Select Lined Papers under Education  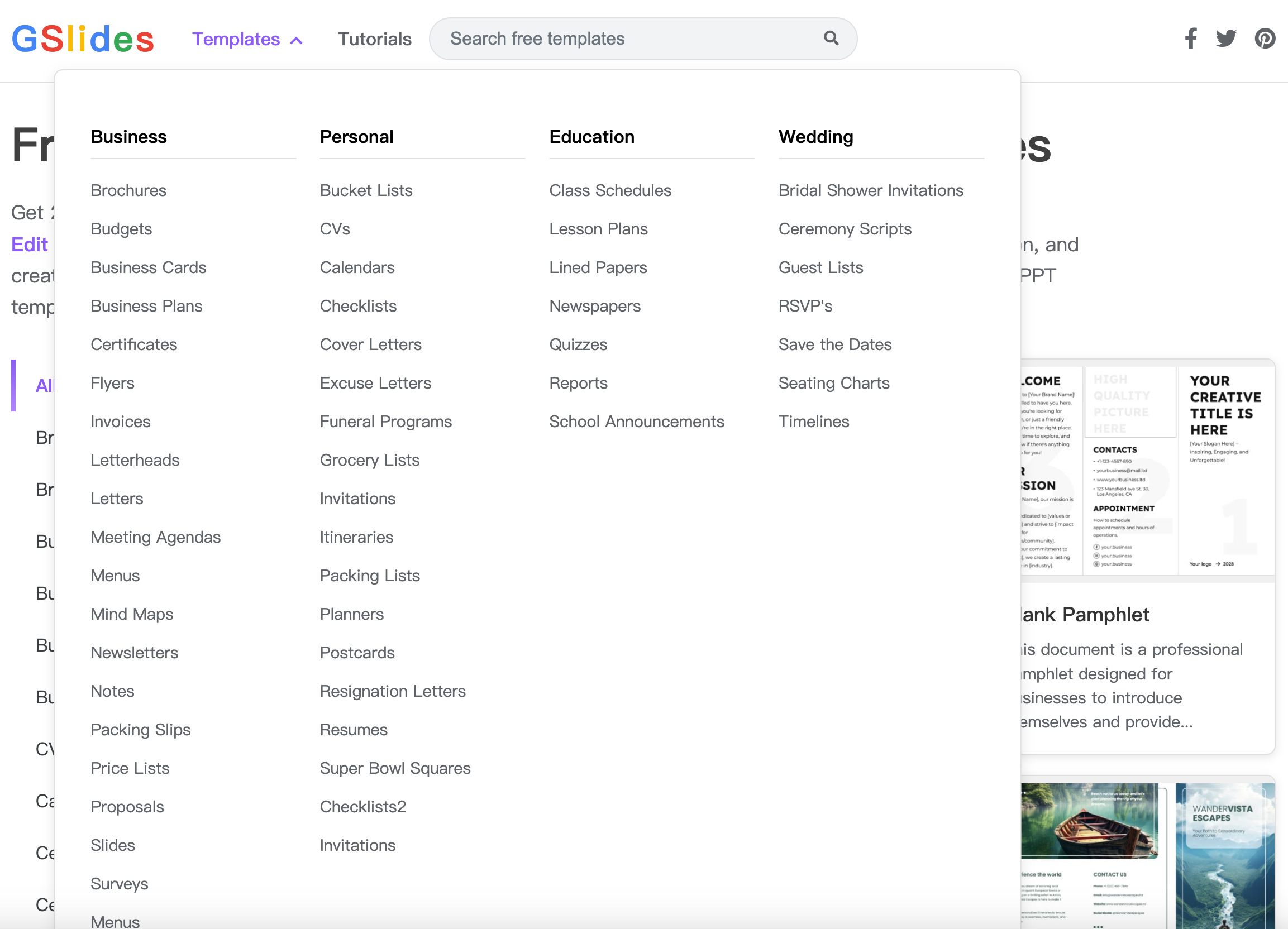[598, 267]
